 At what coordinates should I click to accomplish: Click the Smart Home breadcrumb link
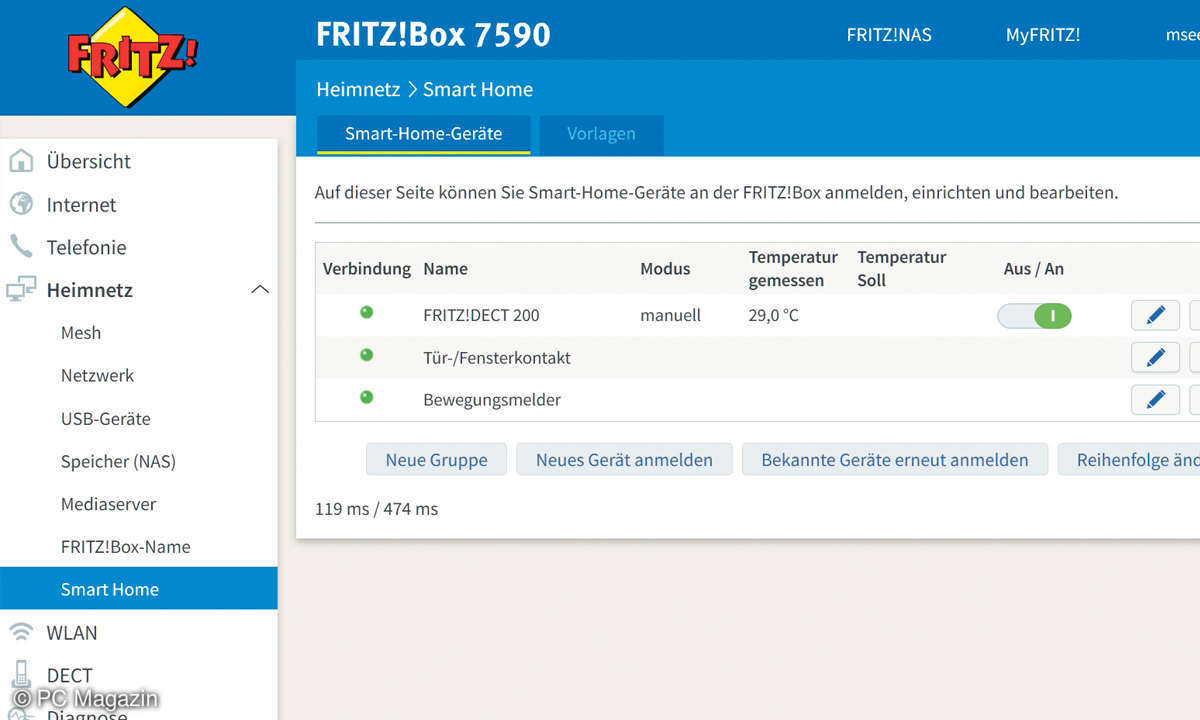coord(478,89)
